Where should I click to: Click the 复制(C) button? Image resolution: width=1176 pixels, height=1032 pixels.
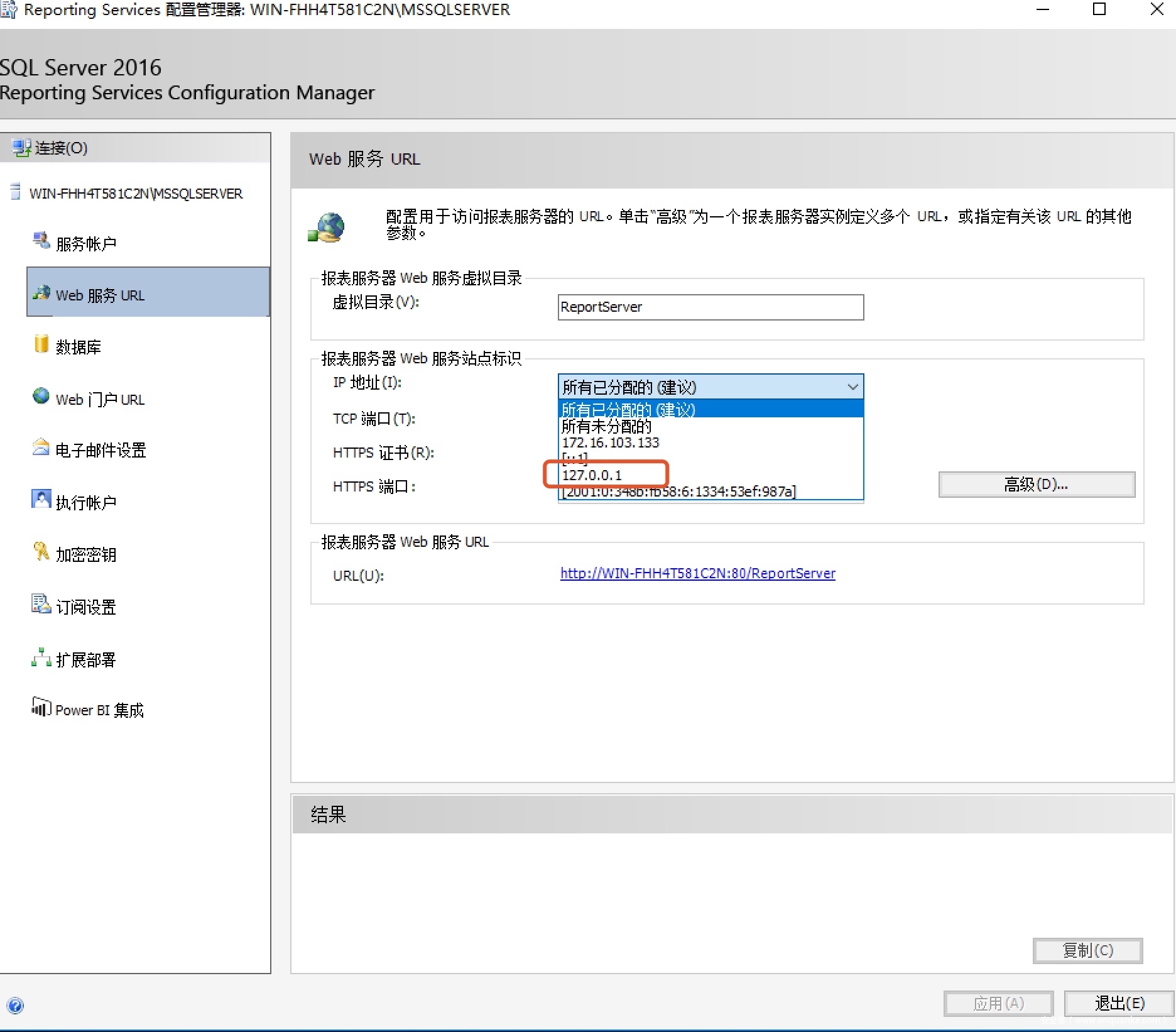point(1087,951)
